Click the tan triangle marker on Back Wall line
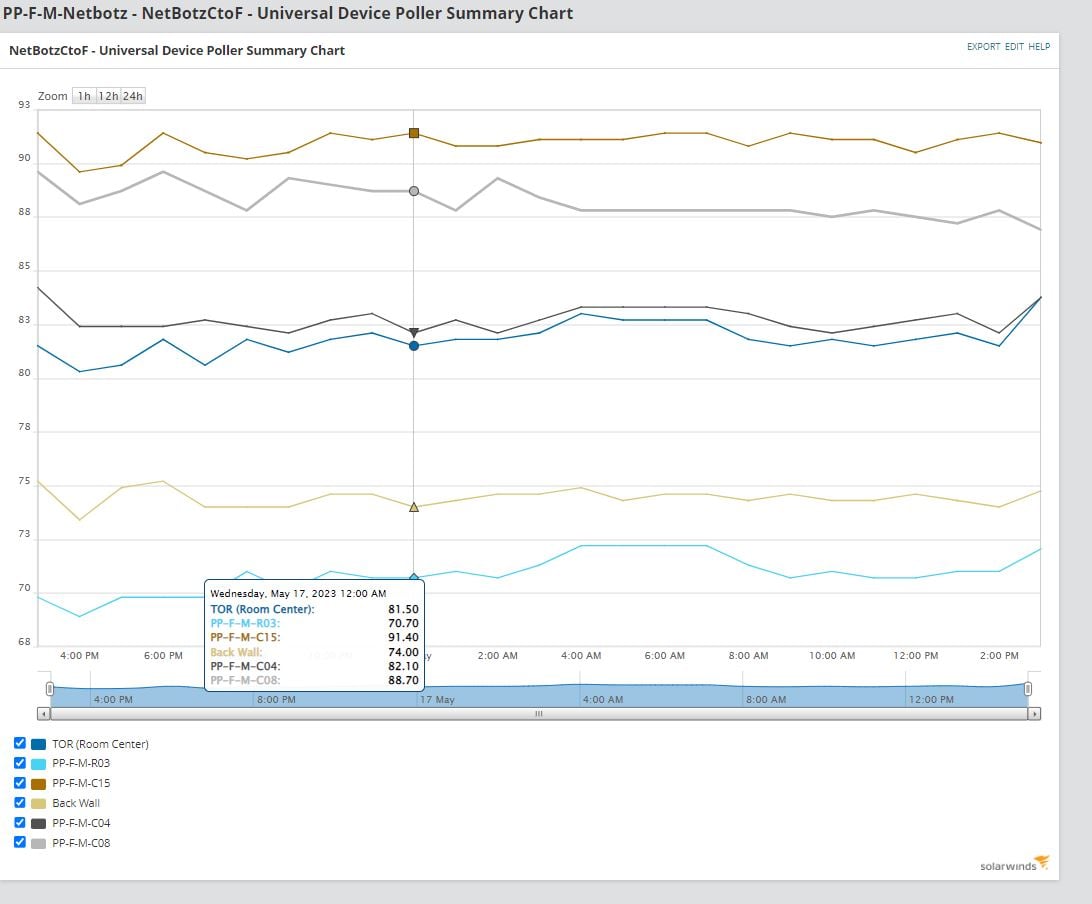This screenshot has height=904, width=1092. coord(414,507)
